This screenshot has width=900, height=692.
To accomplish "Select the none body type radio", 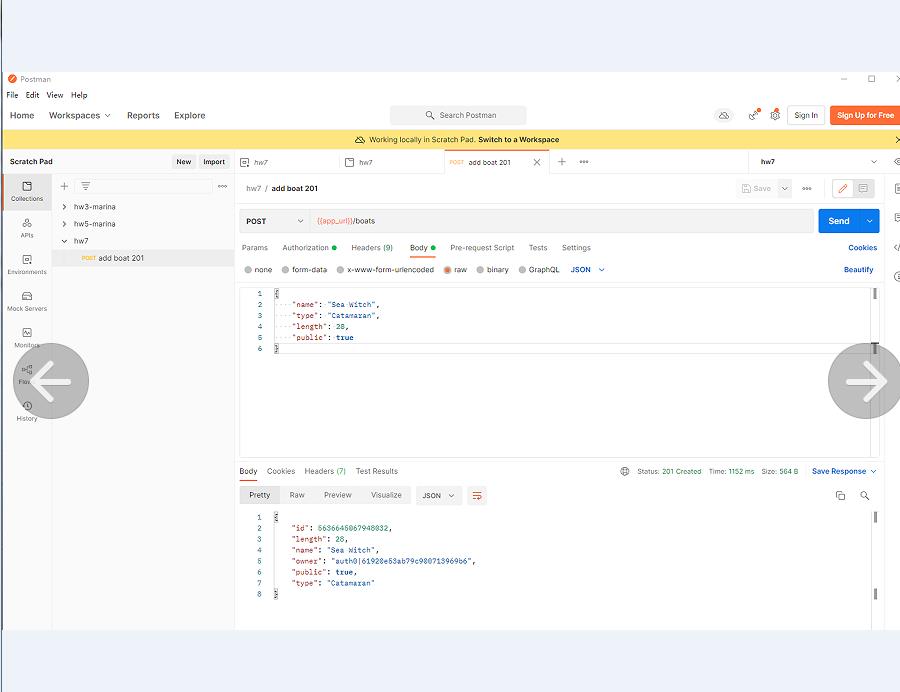I will [248, 270].
